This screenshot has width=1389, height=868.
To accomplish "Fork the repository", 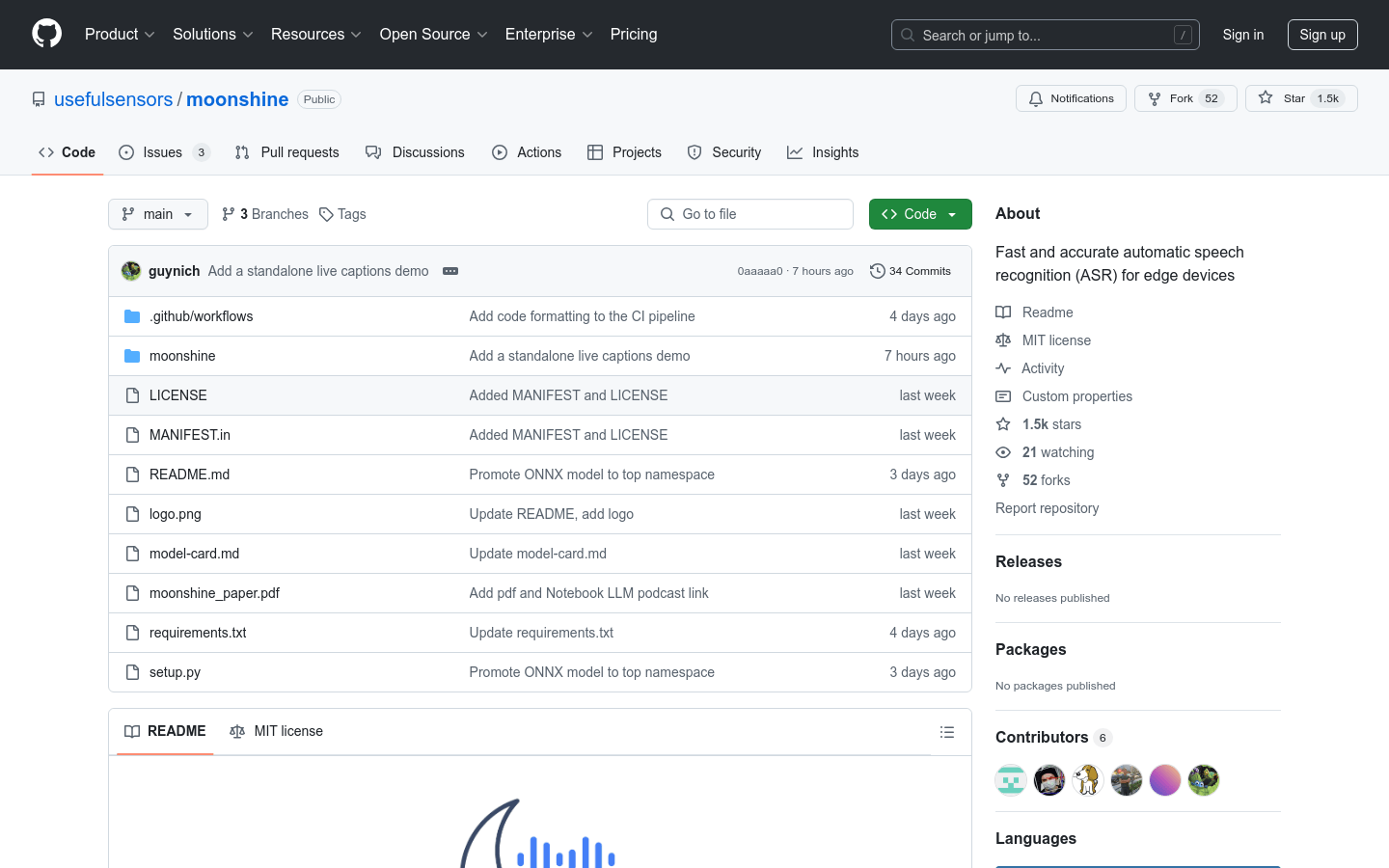I will click(1185, 98).
